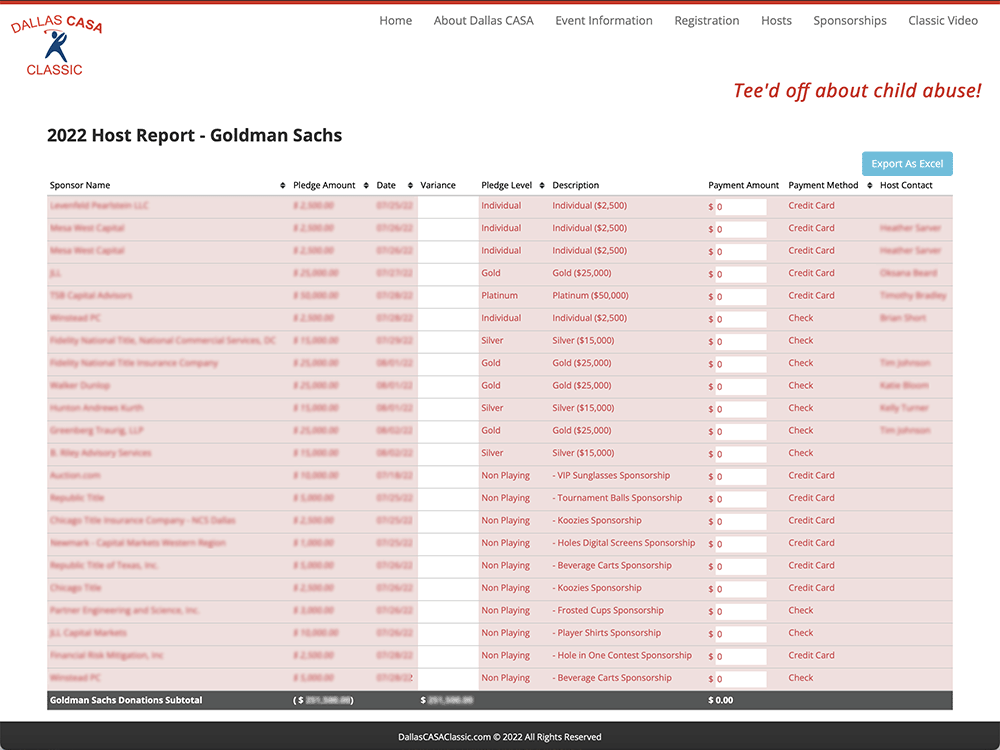The height and width of the screenshot is (750, 1000).
Task: Select the 'Platinum' pledge level cell
Action: tap(499, 295)
